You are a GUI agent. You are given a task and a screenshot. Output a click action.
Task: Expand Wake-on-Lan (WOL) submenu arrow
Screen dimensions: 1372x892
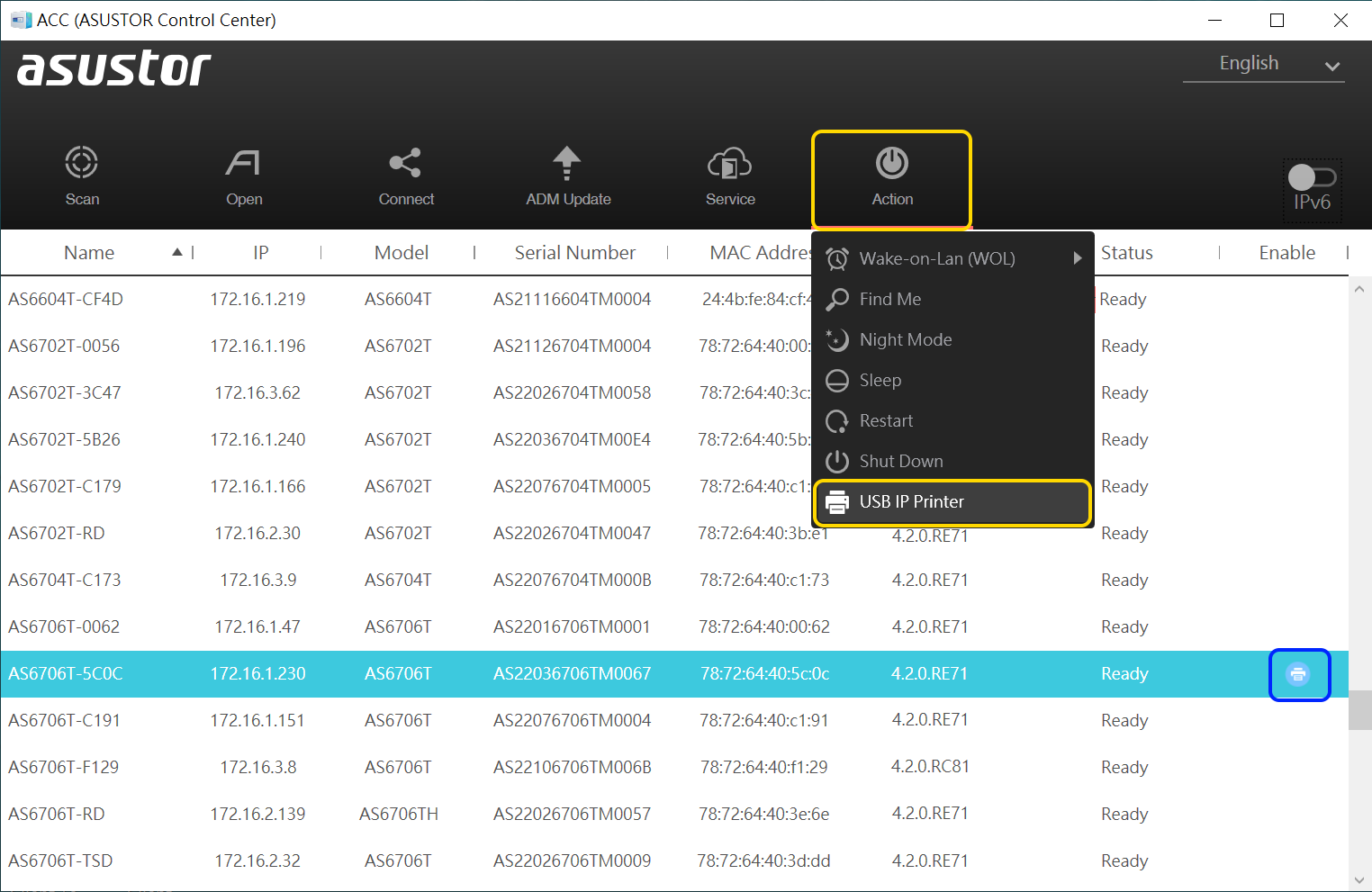tap(1078, 258)
